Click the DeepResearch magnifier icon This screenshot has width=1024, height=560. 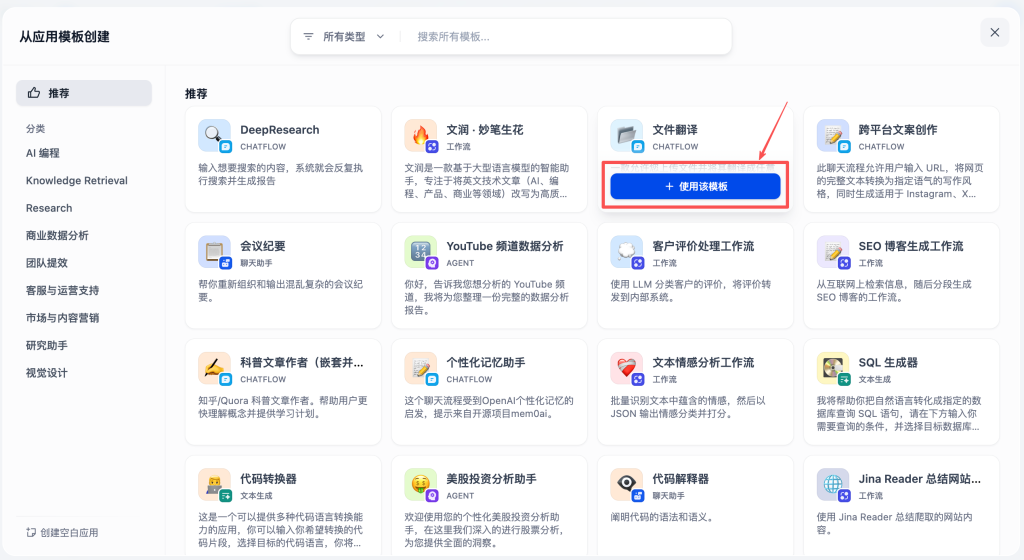pos(213,135)
